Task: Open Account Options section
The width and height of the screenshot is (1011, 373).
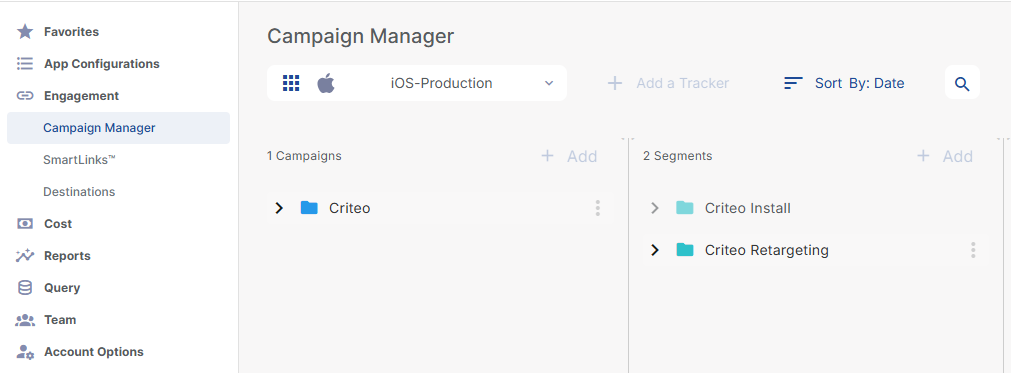Action: pos(94,352)
